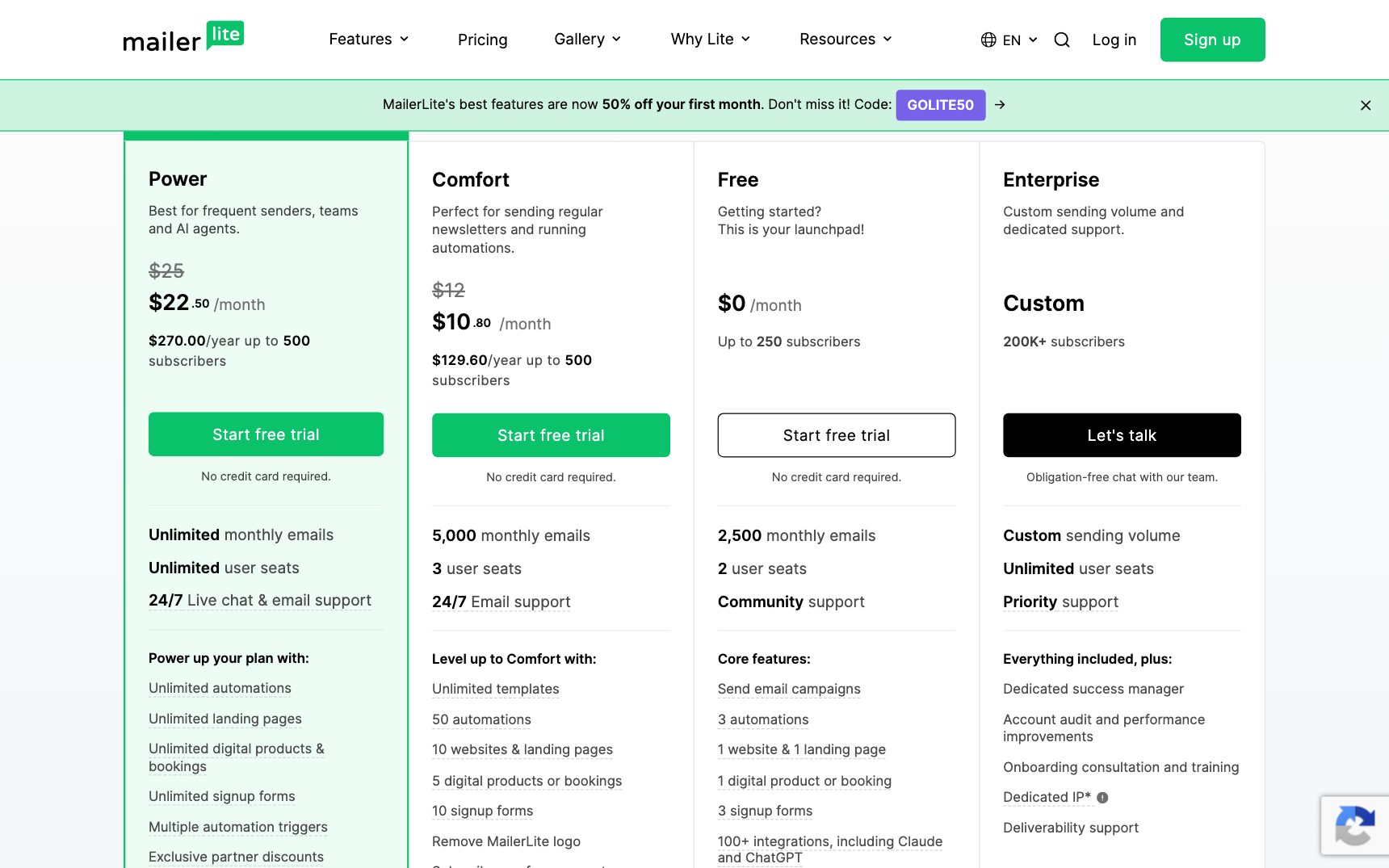This screenshot has width=1389, height=868.
Task: Click the Comfort plan heading
Action: 471,179
